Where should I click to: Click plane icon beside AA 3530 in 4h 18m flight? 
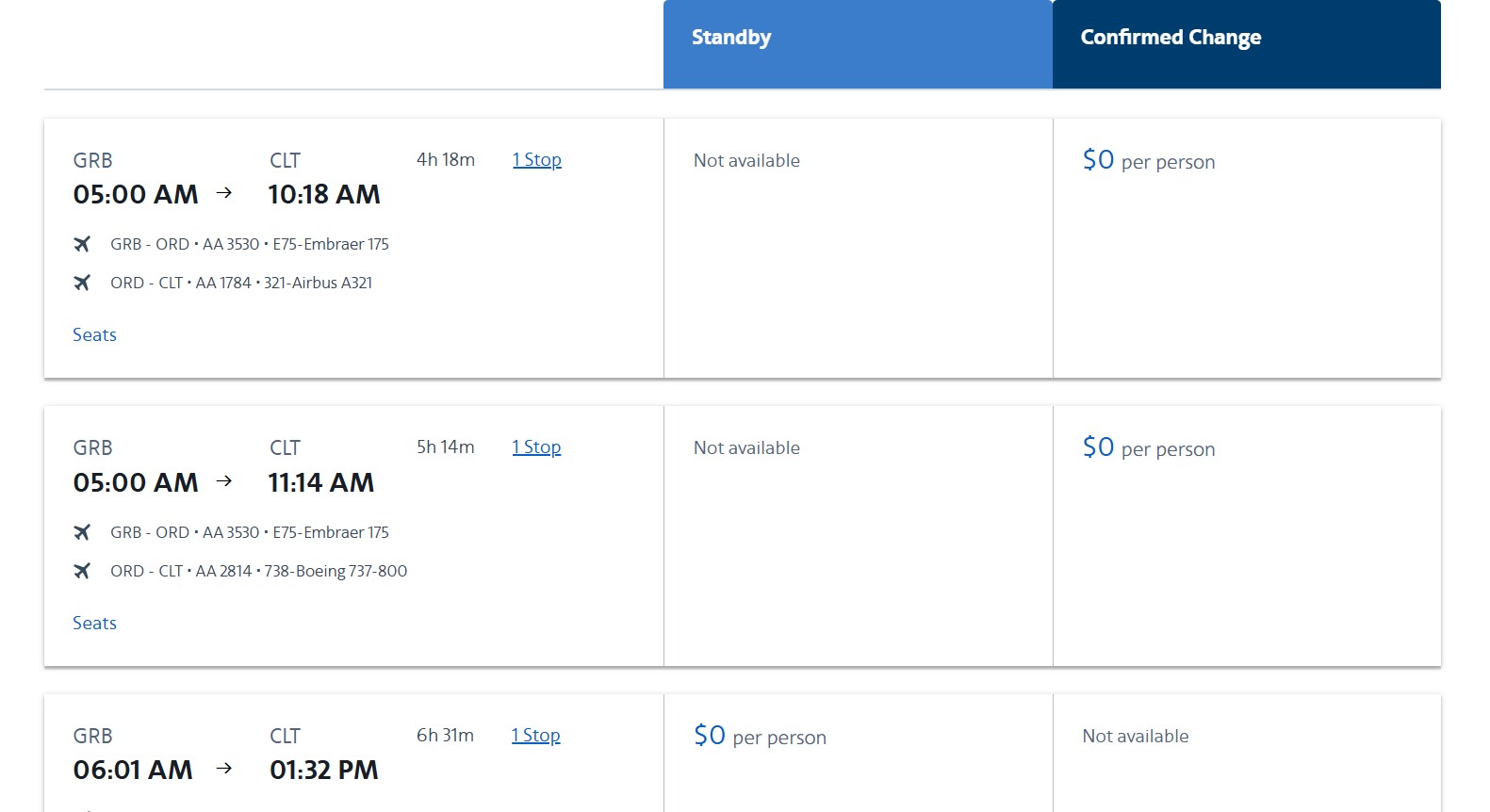point(82,244)
